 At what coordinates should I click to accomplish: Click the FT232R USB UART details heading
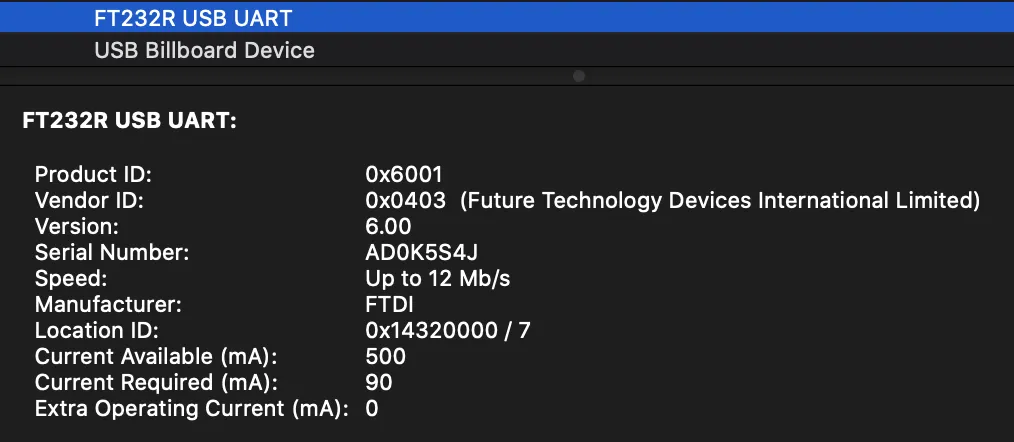point(129,122)
